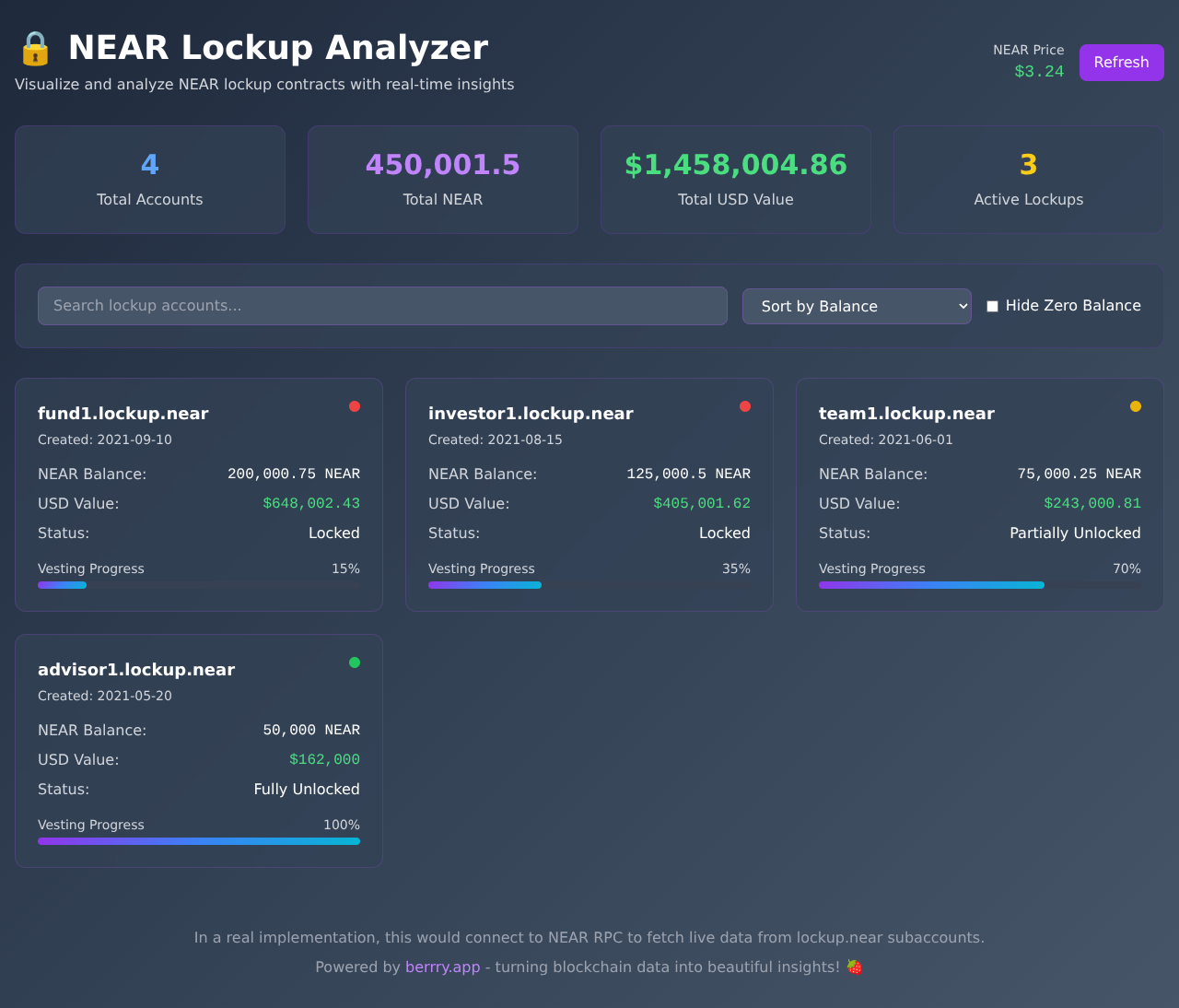The image size is (1179, 1008).
Task: Click the dropdown chevron on the sort selector
Action: coord(963,306)
